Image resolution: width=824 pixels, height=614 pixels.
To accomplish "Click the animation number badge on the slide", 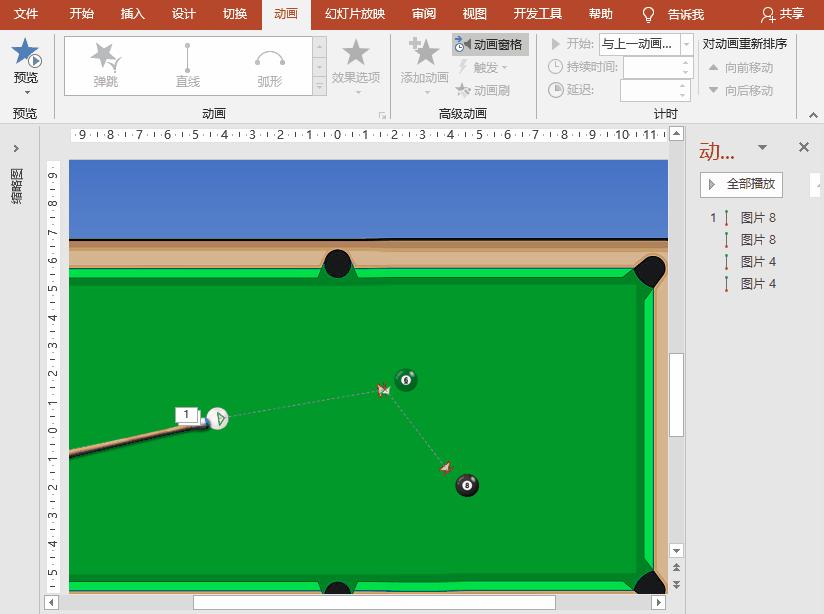I will point(187,412).
